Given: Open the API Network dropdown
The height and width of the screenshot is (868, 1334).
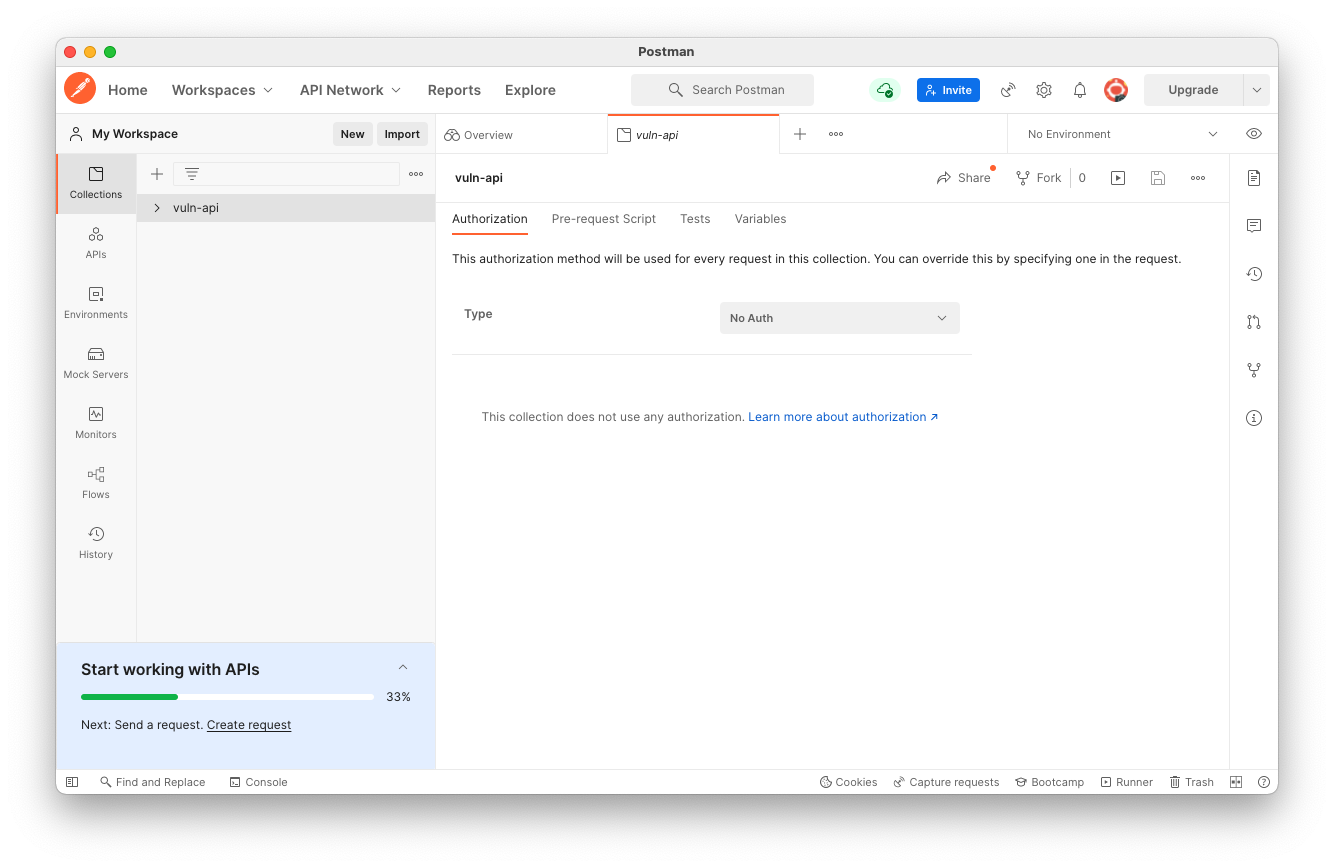Looking at the screenshot, I should coord(350,90).
